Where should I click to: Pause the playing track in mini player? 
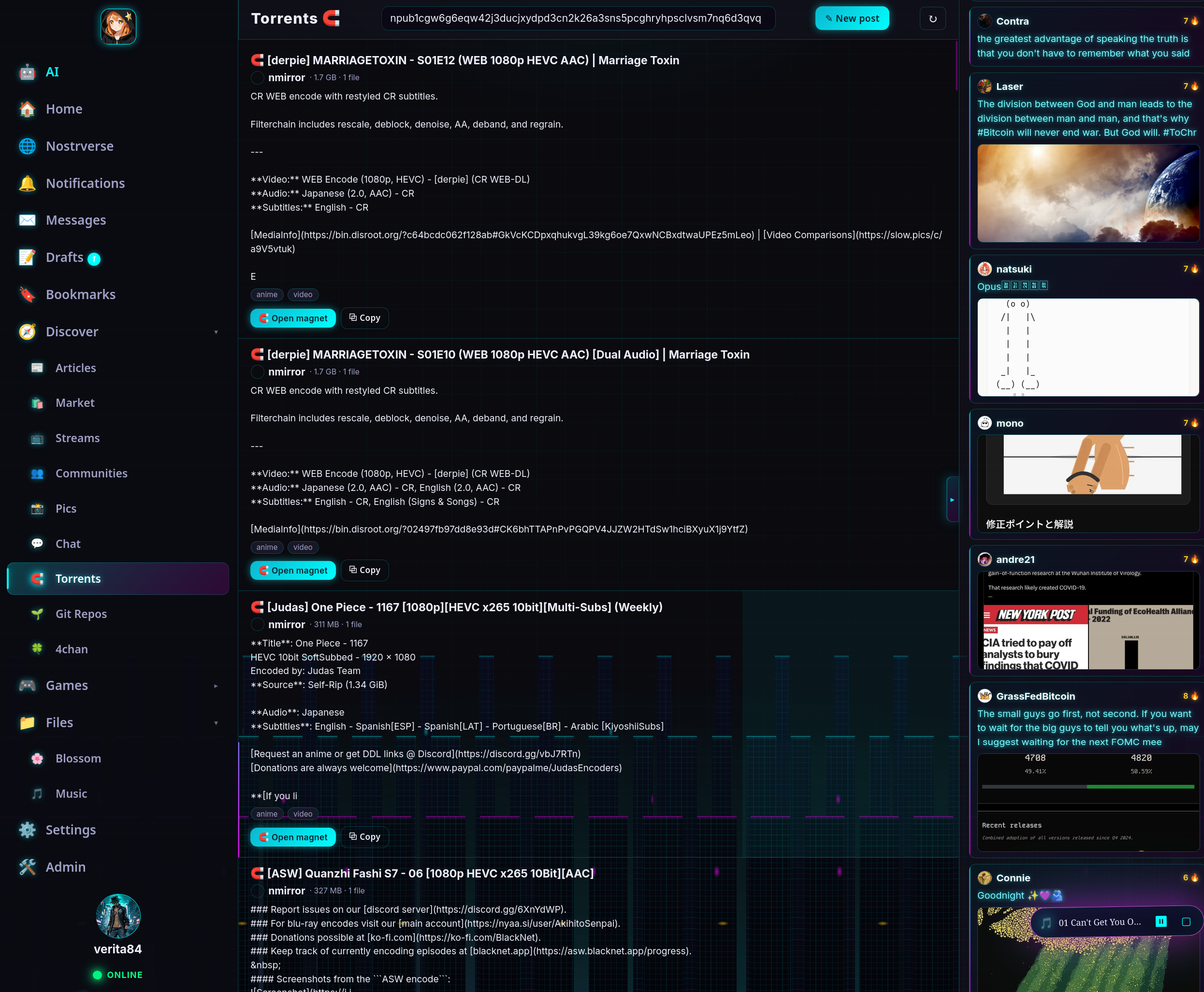(x=1161, y=921)
